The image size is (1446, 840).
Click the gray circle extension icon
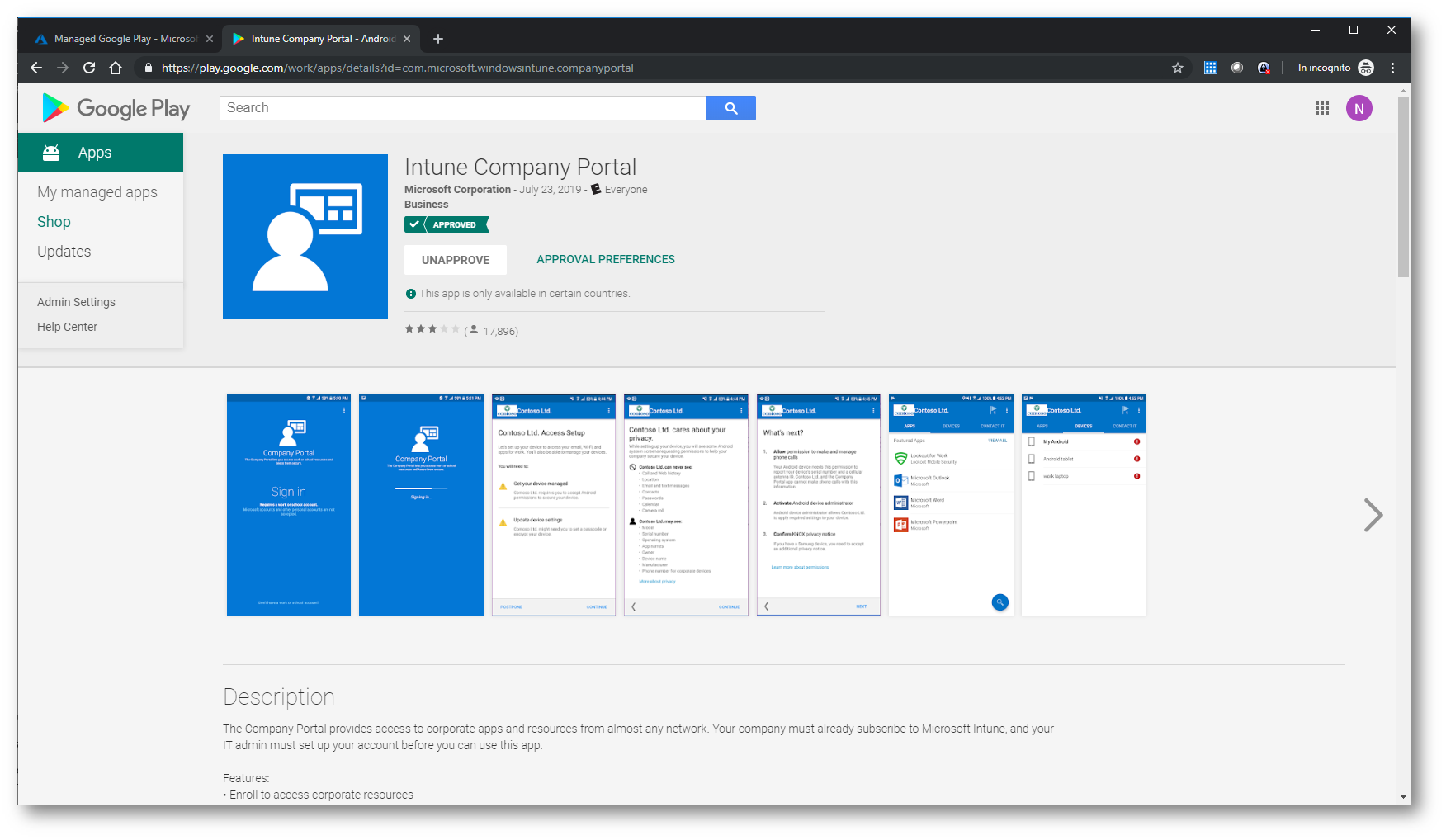[1237, 68]
